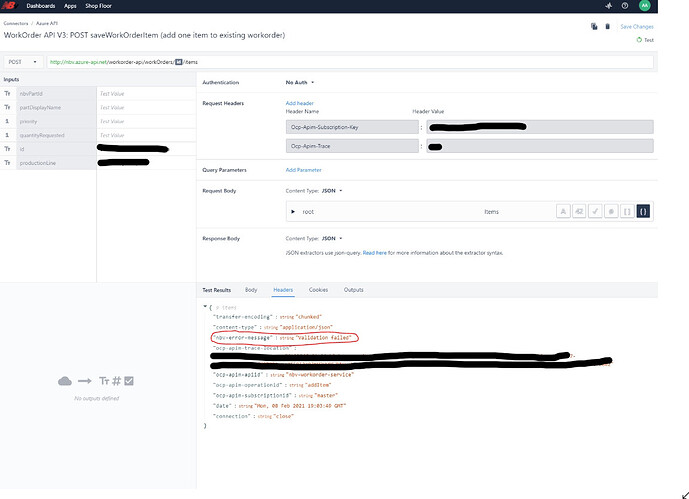
Task: Click the cloud icon in outputs placeholder
Action: [x=65, y=381]
